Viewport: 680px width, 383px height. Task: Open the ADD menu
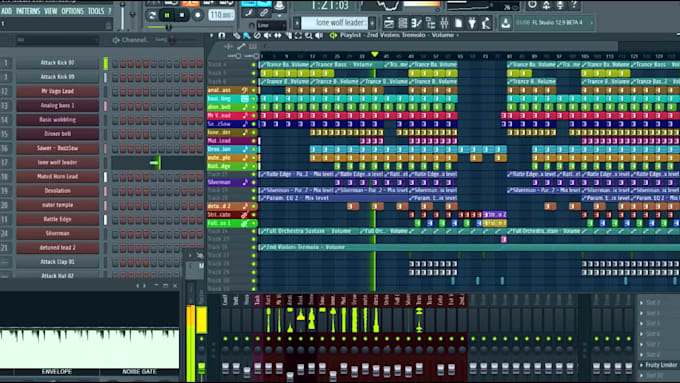(x=7, y=11)
